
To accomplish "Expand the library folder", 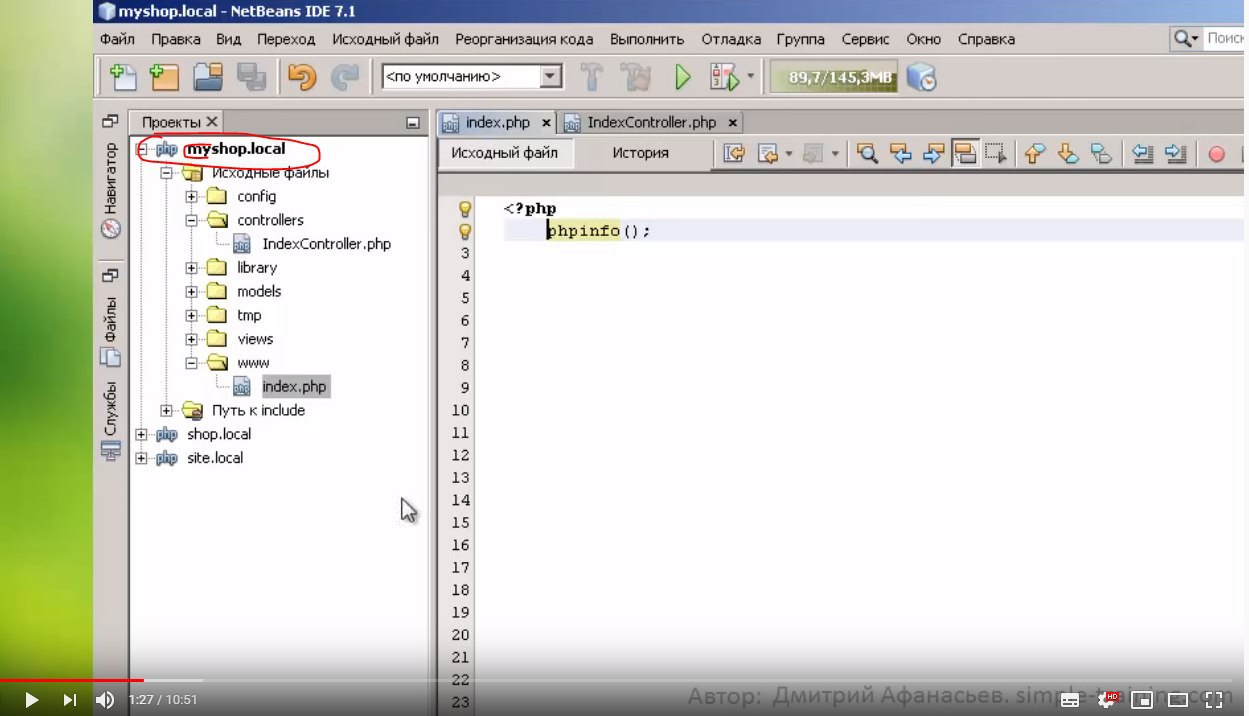I will point(192,268).
